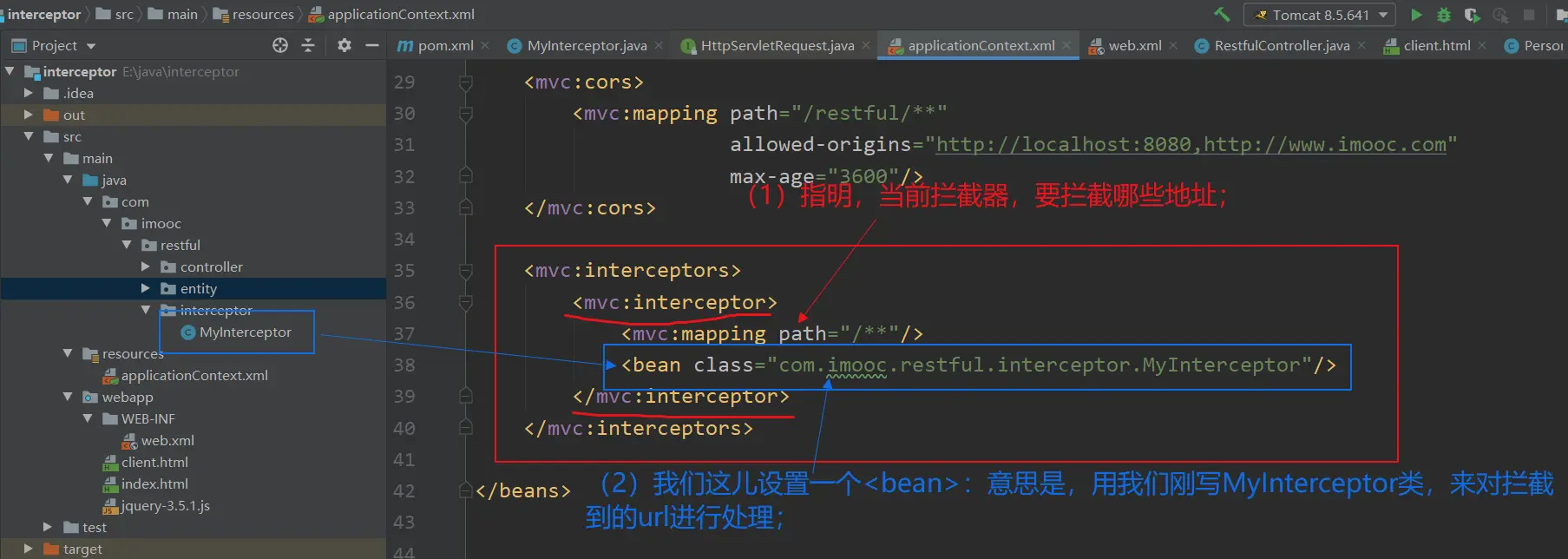Close the RestfulController.java tab

pos(1361,45)
